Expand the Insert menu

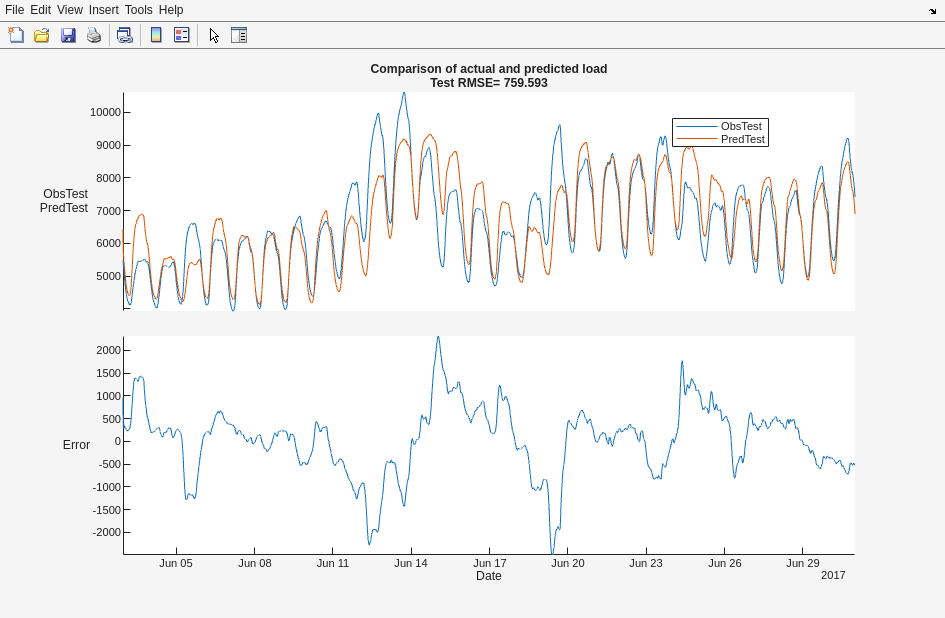click(103, 10)
